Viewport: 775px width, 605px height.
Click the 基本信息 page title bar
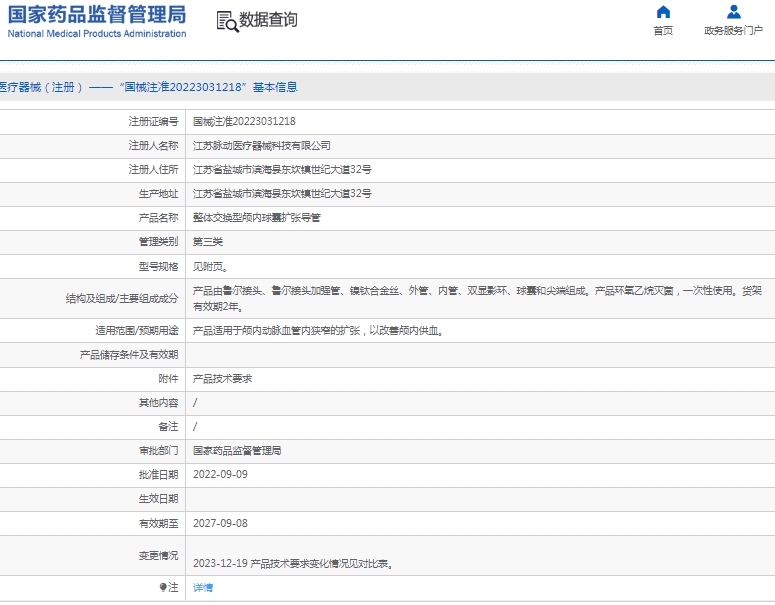point(388,87)
